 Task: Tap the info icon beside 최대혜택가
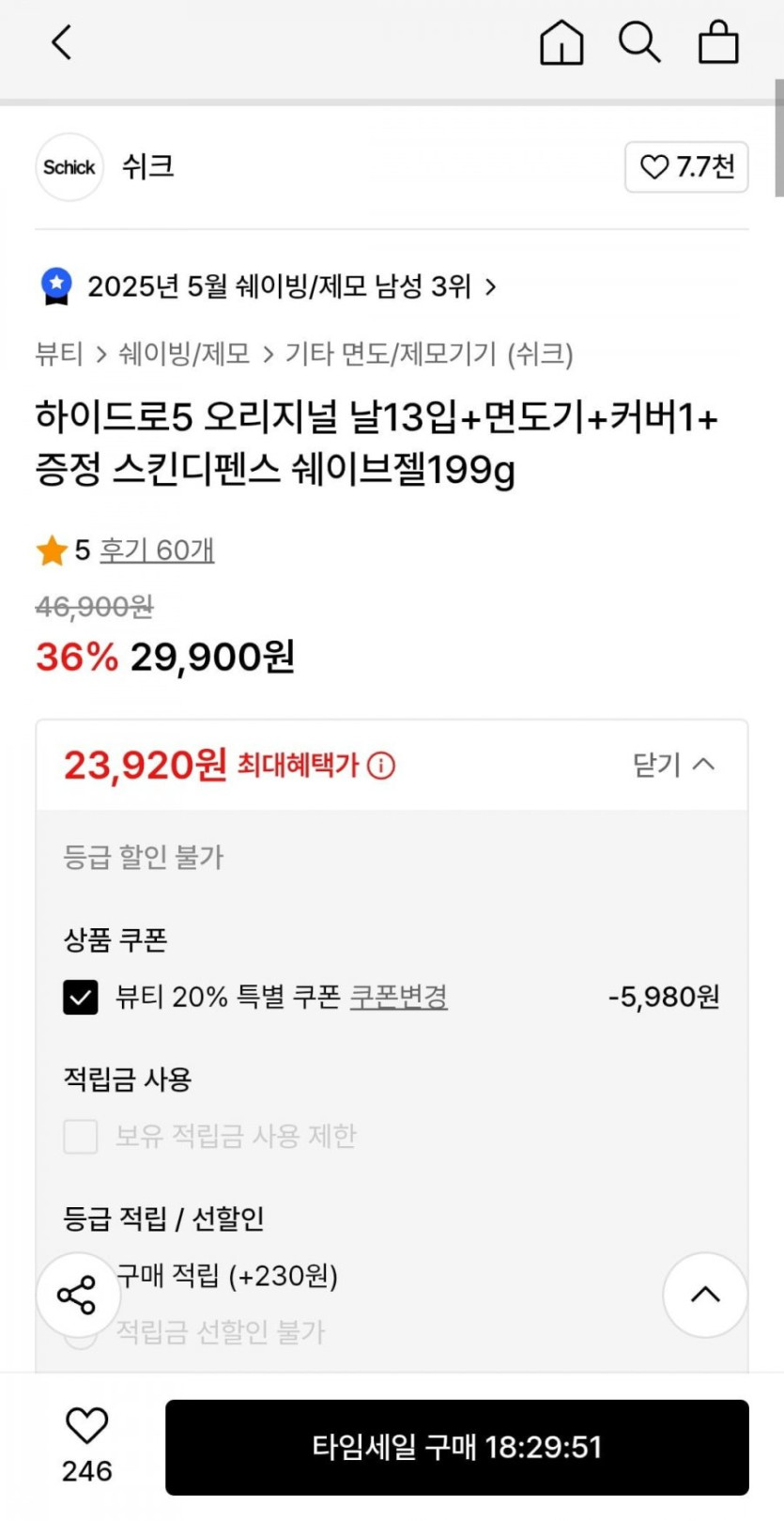click(381, 766)
